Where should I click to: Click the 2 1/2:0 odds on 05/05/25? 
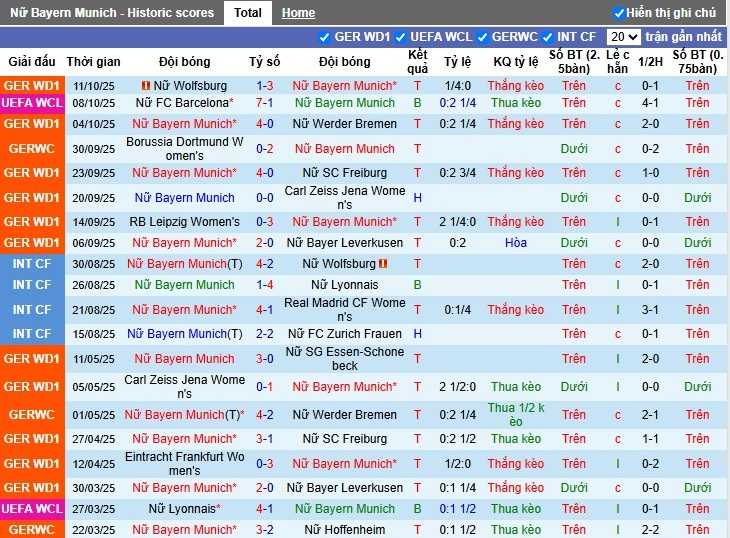(x=457, y=387)
